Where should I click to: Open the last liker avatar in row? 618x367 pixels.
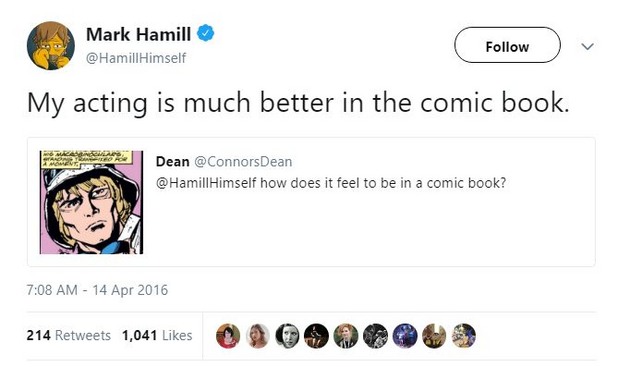click(464, 335)
